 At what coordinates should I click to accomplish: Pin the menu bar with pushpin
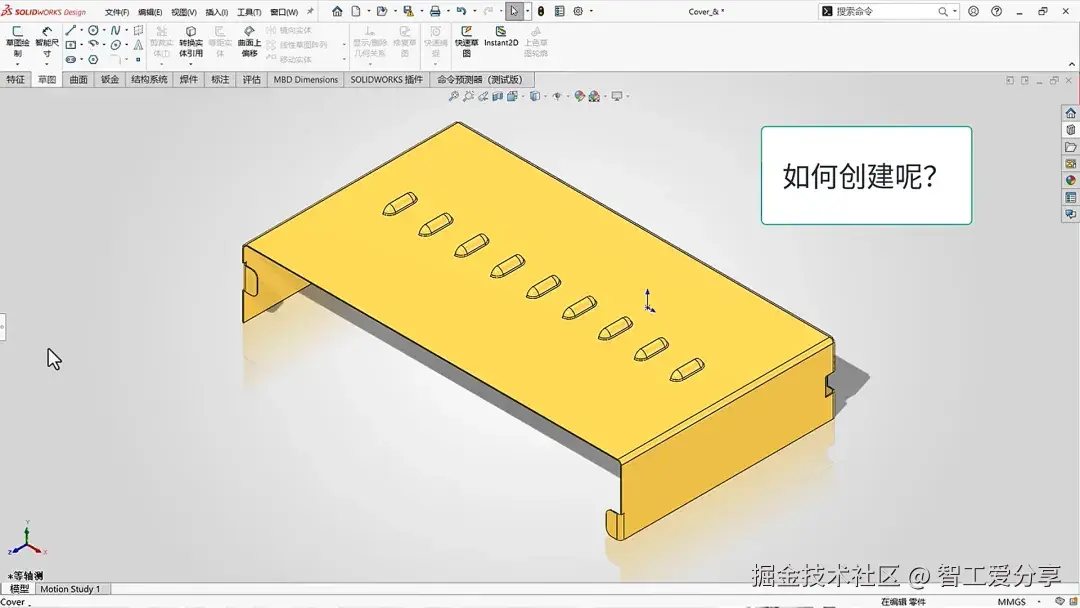(310, 11)
